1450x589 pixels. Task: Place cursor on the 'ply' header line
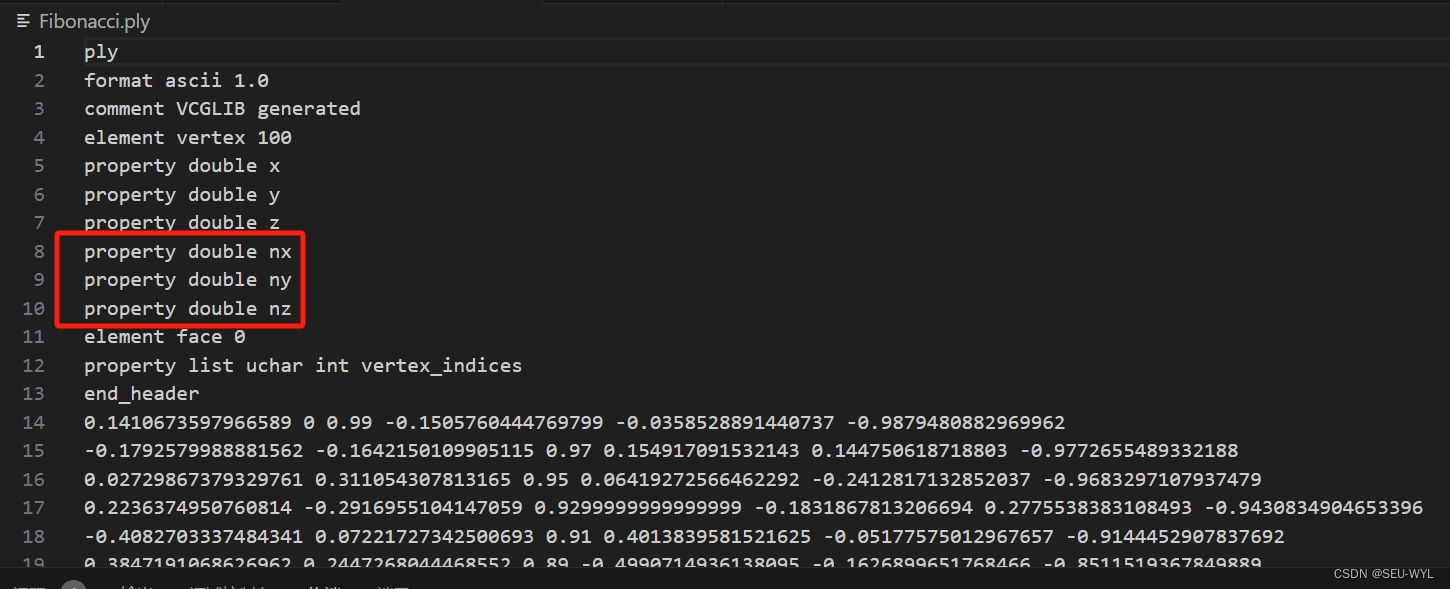coord(100,51)
